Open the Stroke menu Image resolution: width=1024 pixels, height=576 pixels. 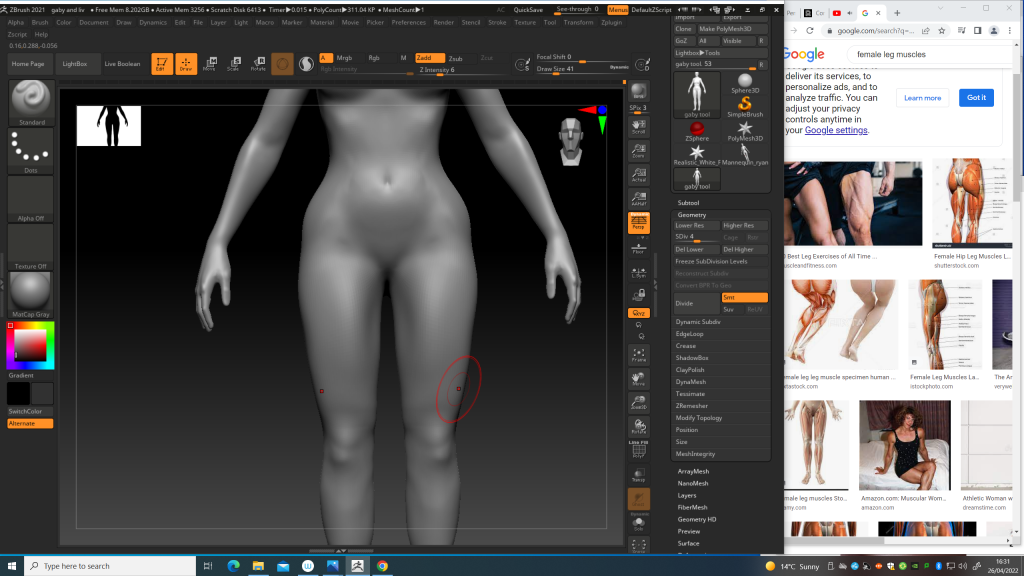(497, 22)
